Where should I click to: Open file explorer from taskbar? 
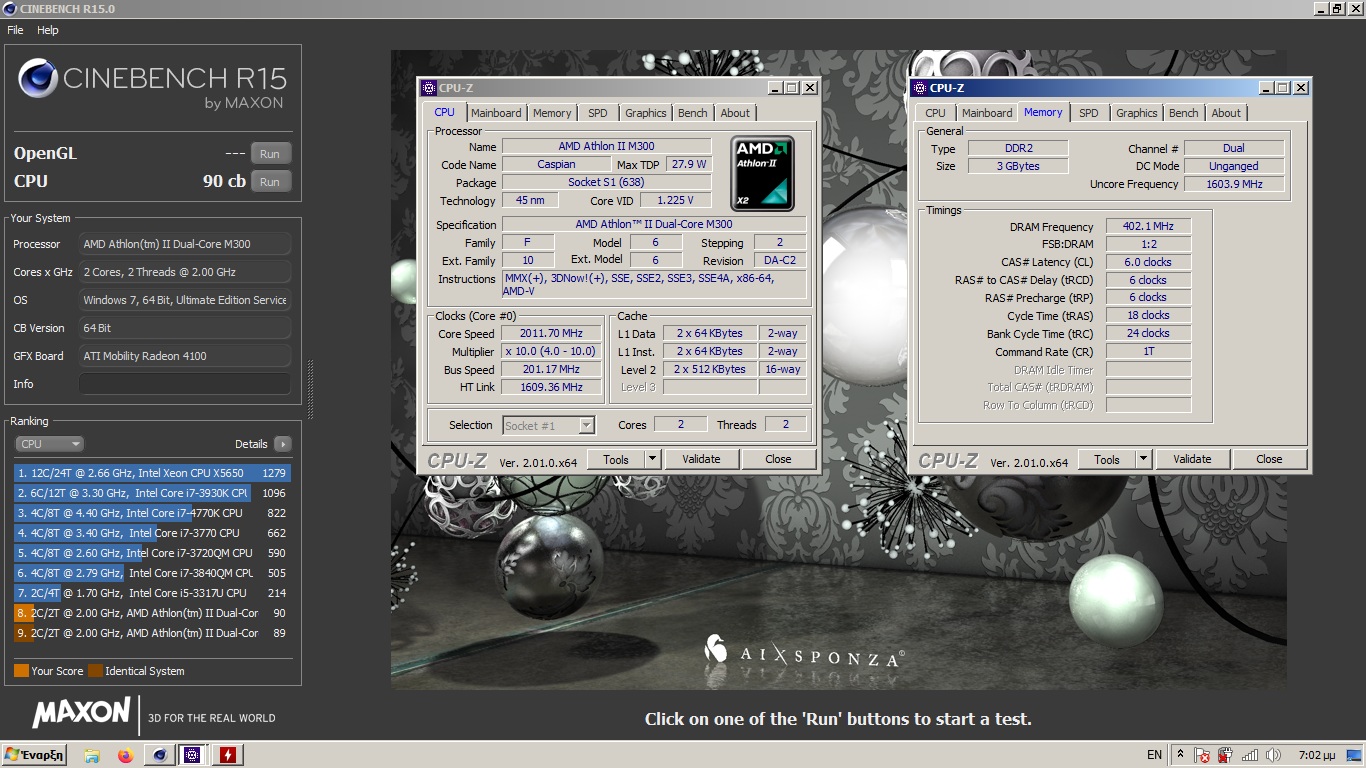coord(91,755)
